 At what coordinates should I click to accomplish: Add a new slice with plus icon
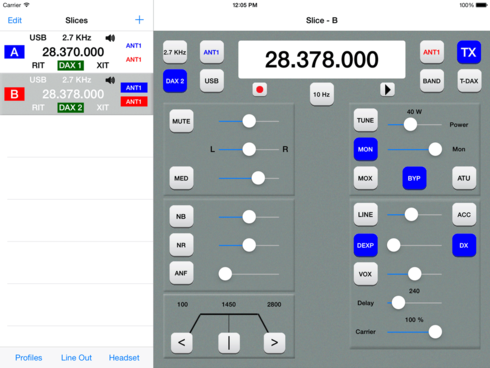tap(139, 20)
